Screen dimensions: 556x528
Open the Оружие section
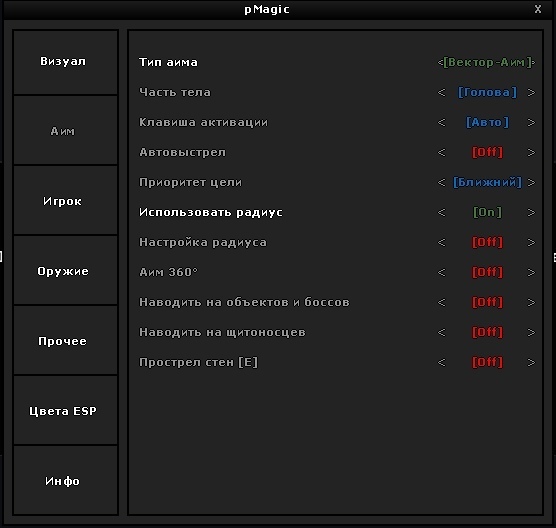point(65,270)
